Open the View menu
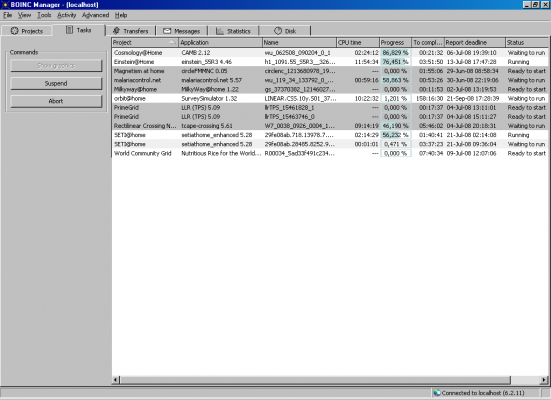Screen dimensions: 551x400 tap(24, 15)
